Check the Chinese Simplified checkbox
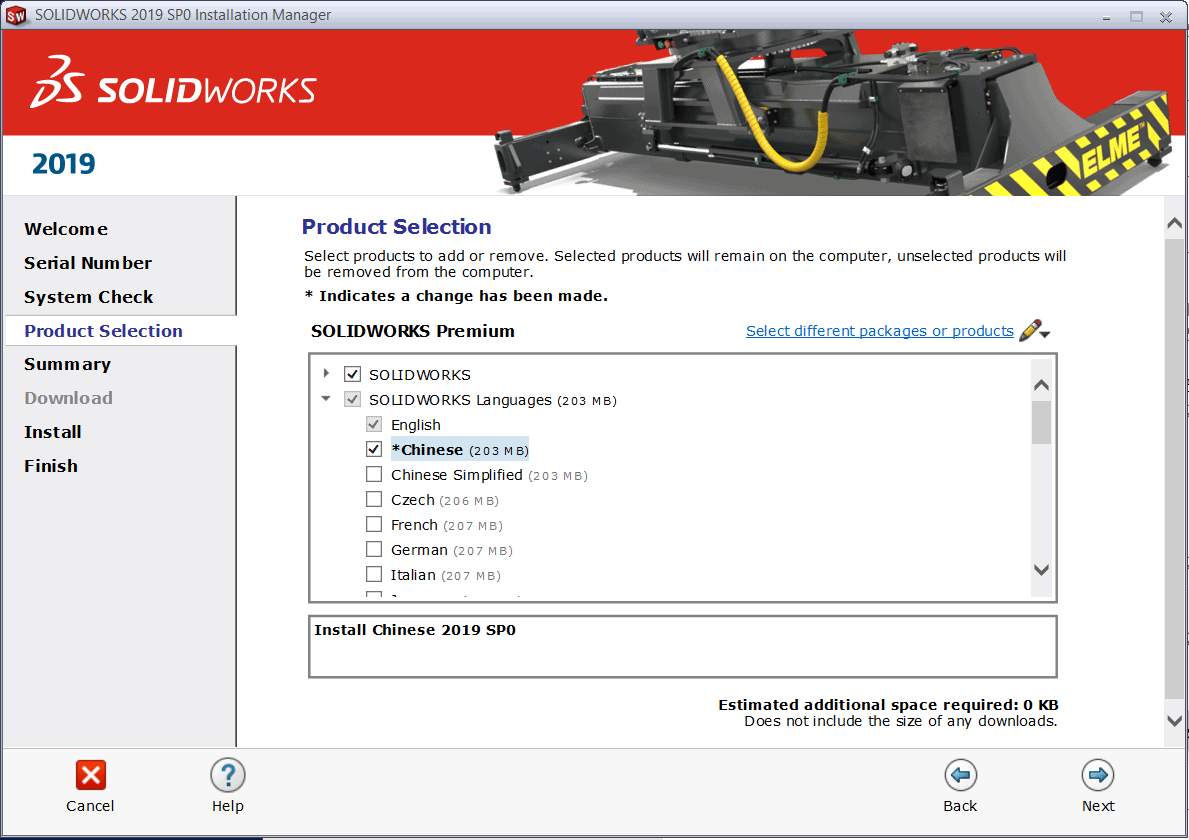The width and height of the screenshot is (1189, 840). point(374,474)
